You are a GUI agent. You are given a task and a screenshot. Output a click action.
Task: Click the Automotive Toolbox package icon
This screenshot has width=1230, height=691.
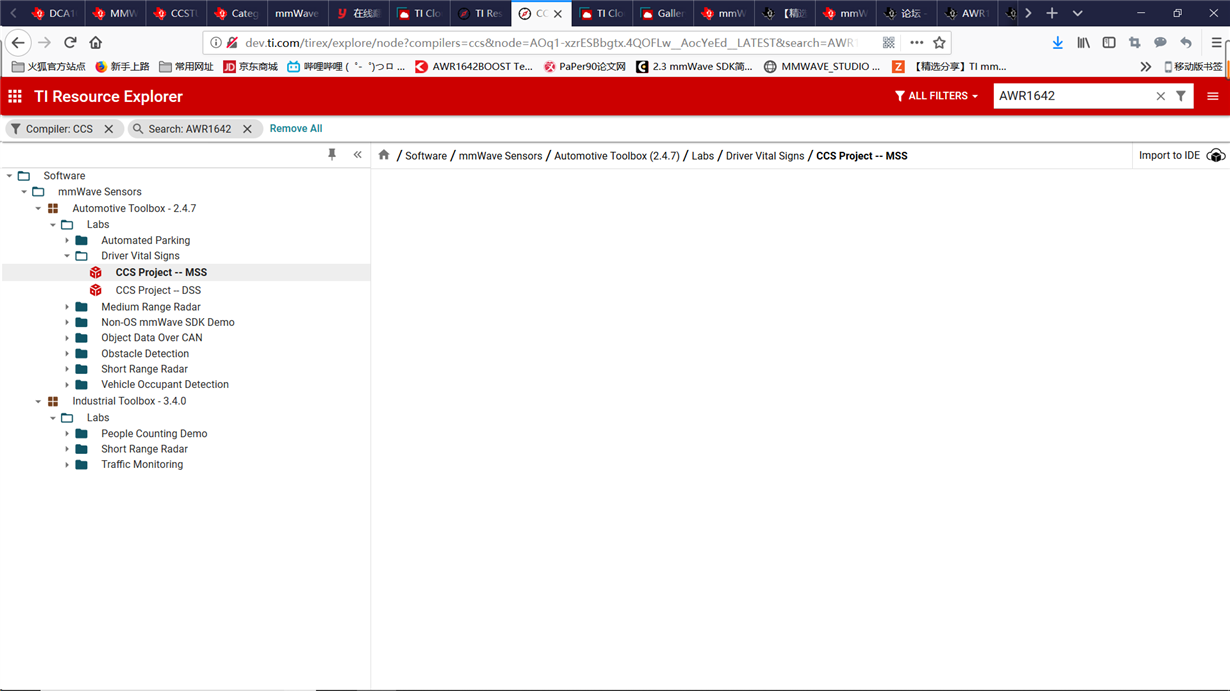coord(53,209)
